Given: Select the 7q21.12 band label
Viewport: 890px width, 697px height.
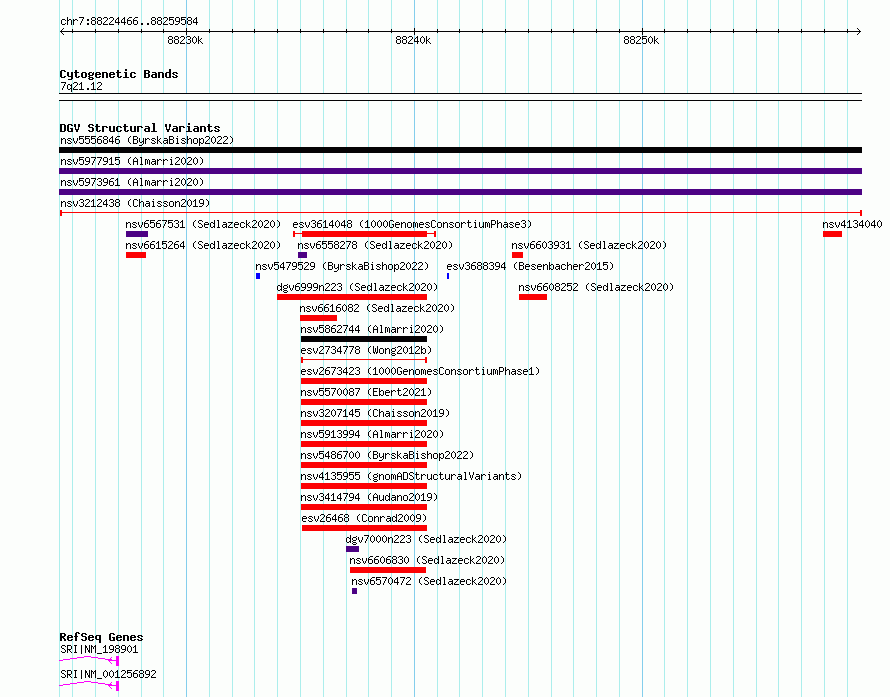Looking at the screenshot, I should [x=81, y=86].
